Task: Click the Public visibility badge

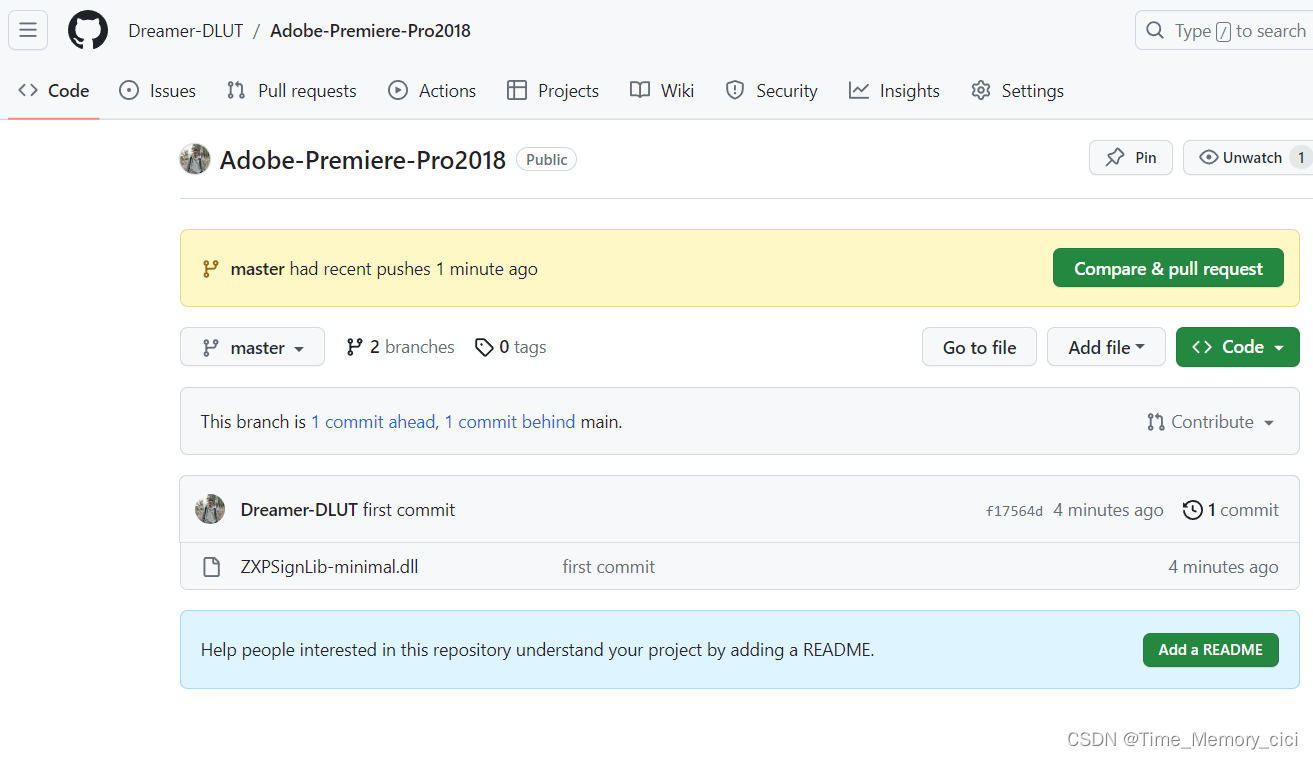Action: (x=546, y=160)
